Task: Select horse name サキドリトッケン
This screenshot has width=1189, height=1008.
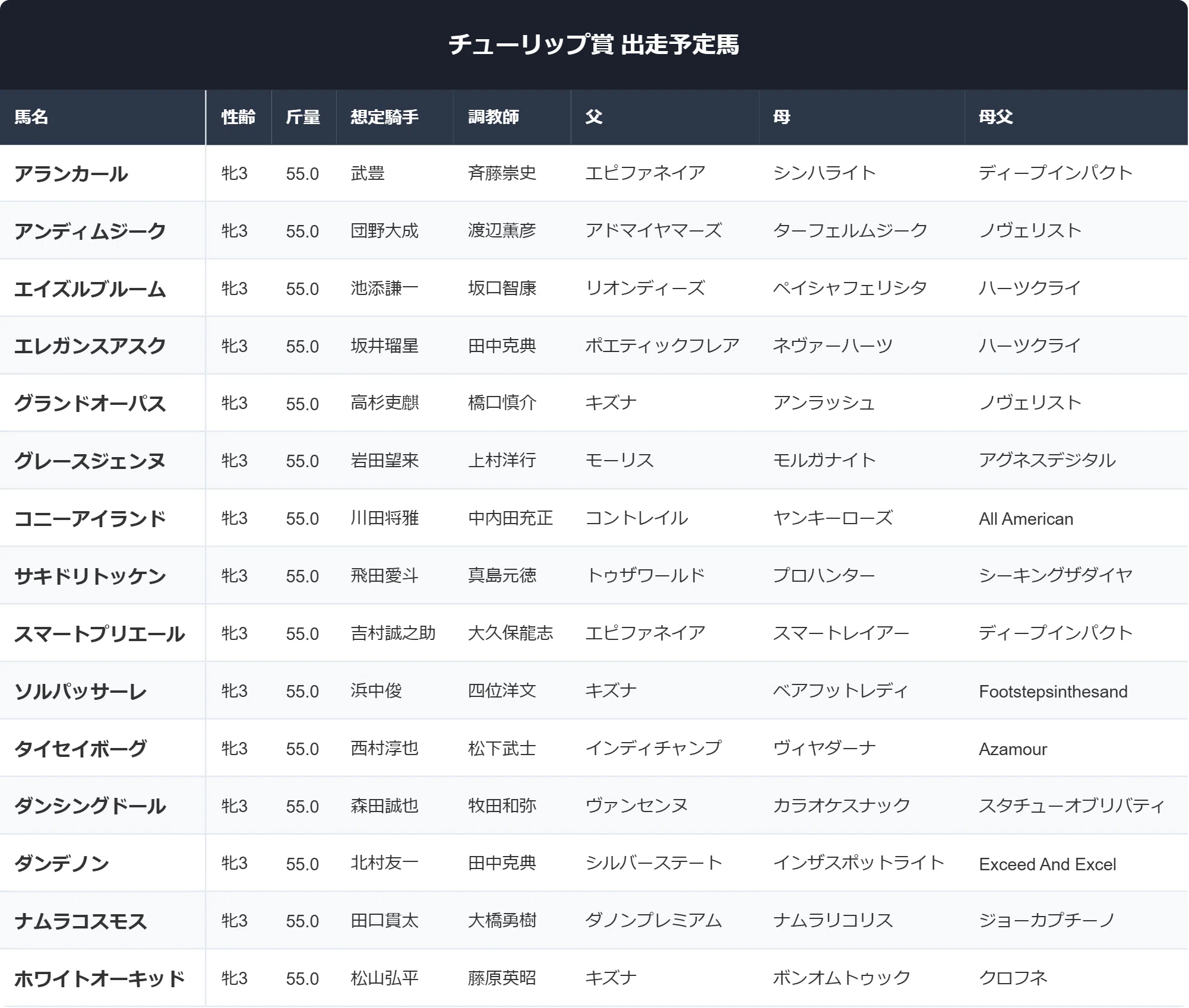Action: click(90, 576)
